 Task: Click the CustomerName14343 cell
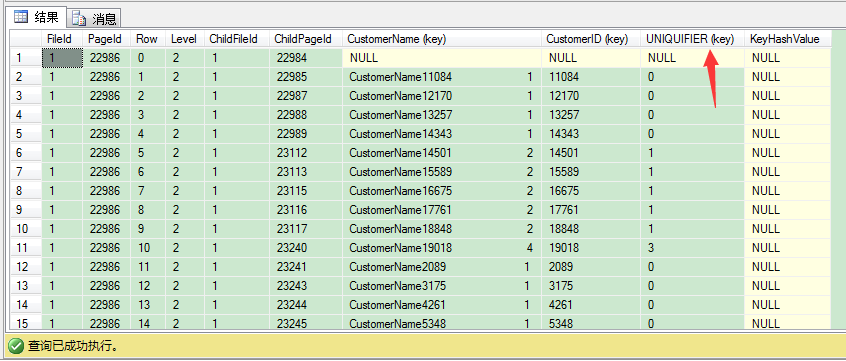coord(442,133)
